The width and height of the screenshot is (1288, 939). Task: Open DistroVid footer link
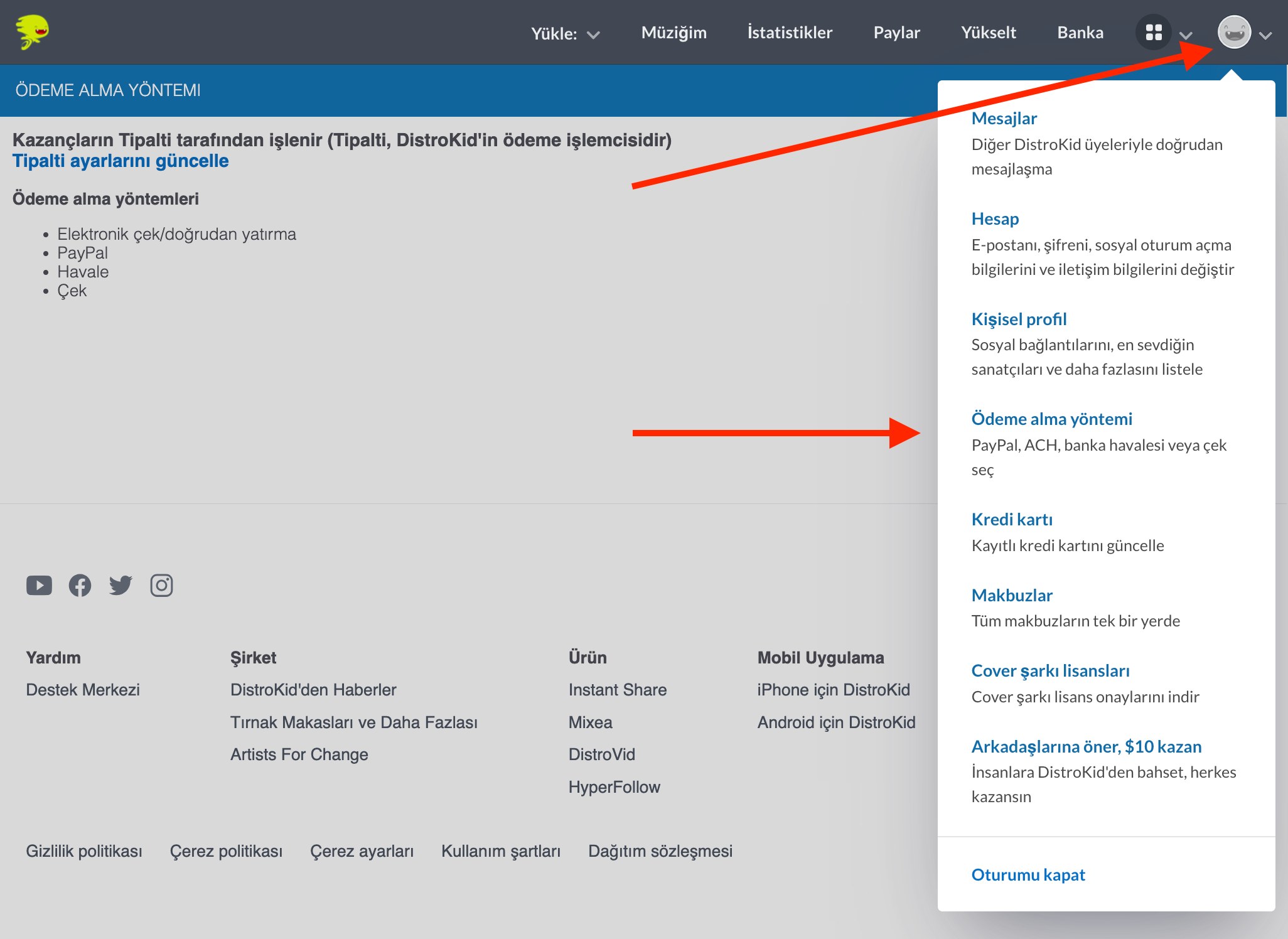(601, 754)
